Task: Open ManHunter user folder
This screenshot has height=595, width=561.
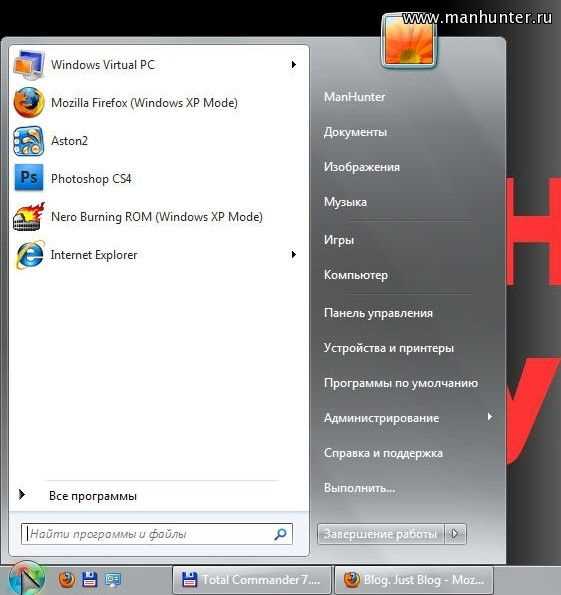Action: click(x=355, y=97)
